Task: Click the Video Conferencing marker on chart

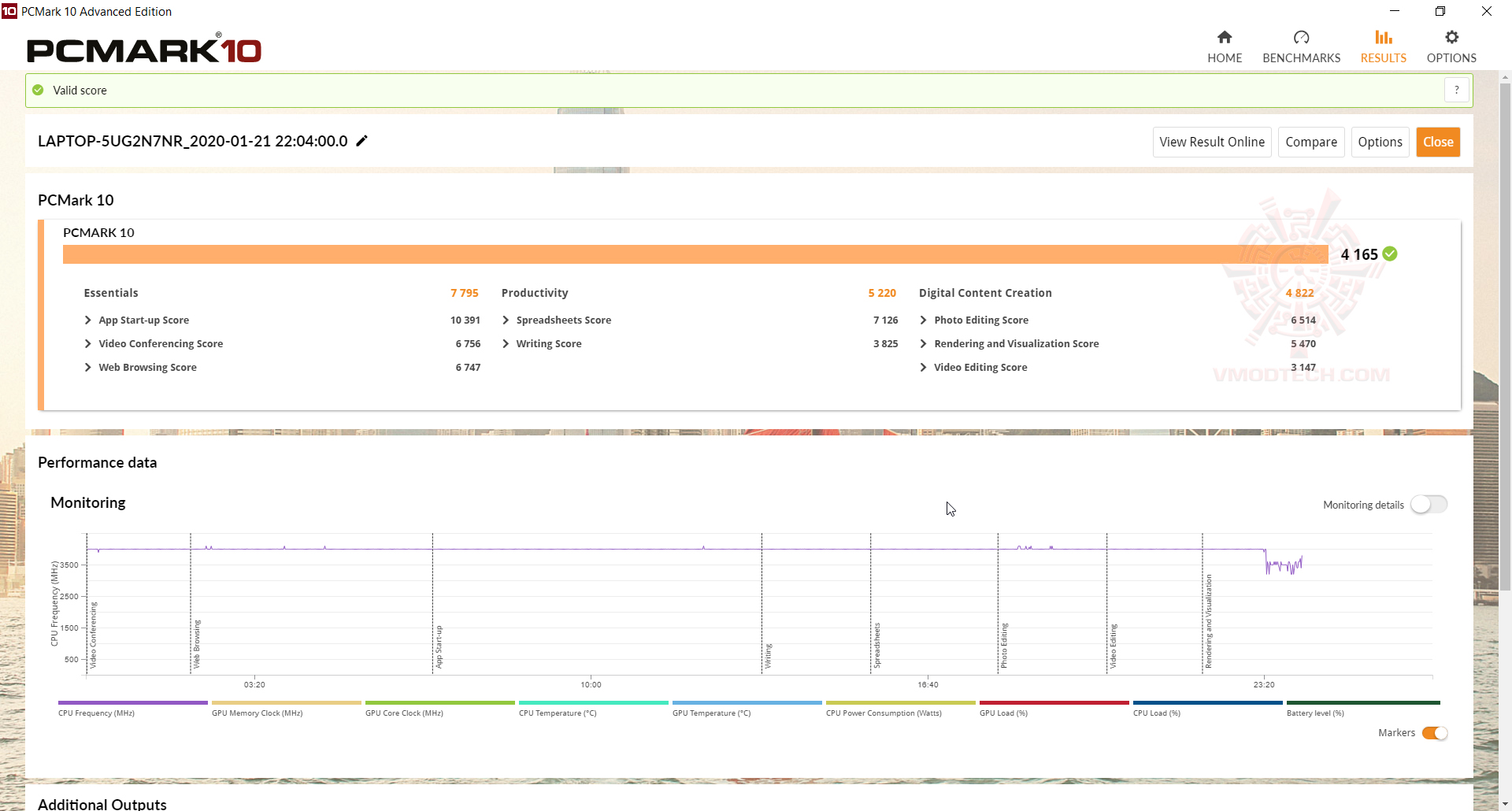Action: 93,635
